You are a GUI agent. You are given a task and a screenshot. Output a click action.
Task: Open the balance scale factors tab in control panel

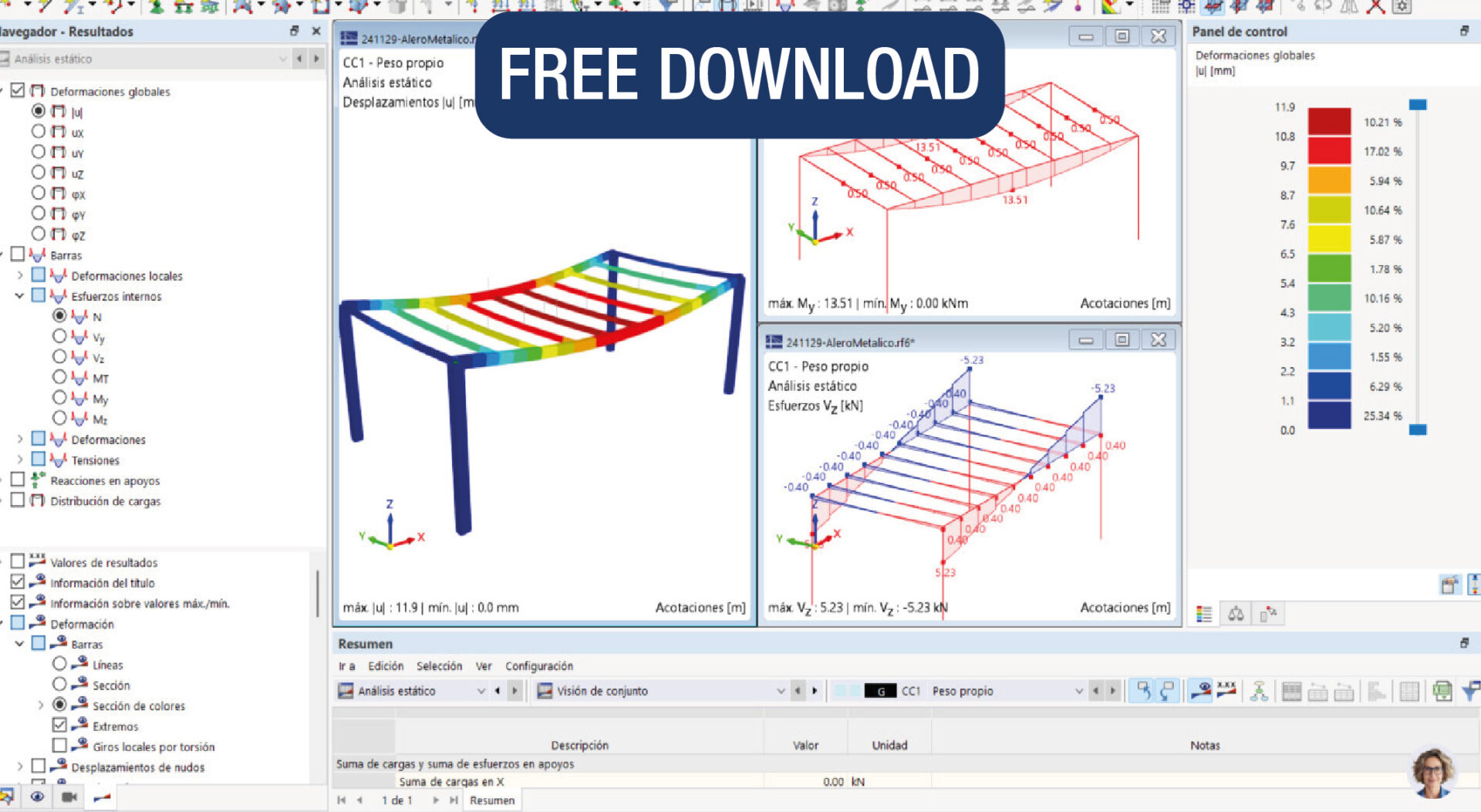click(x=1236, y=615)
